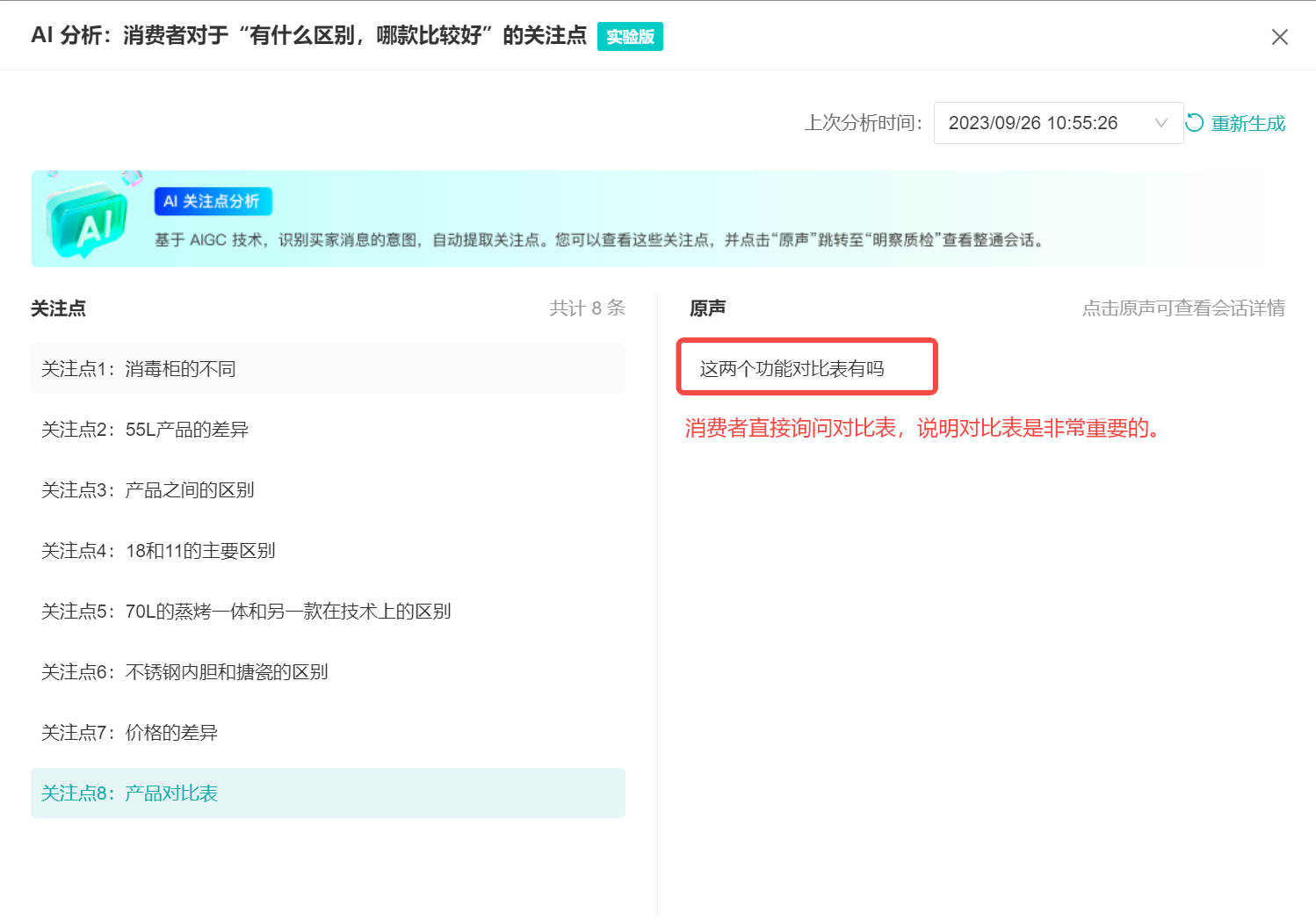Open the last analysis time dropdown
Screen dimensions: 1316x920
(x=1058, y=123)
